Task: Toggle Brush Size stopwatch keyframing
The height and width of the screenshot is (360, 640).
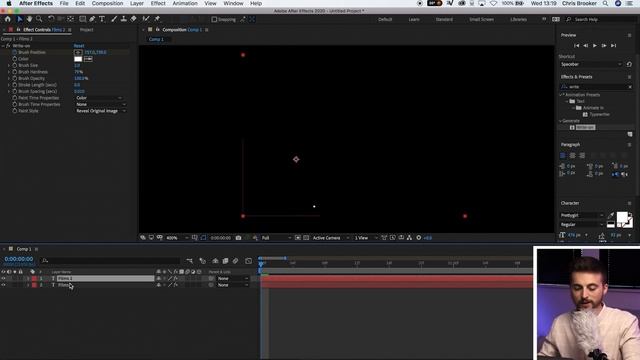Action: pos(15,65)
